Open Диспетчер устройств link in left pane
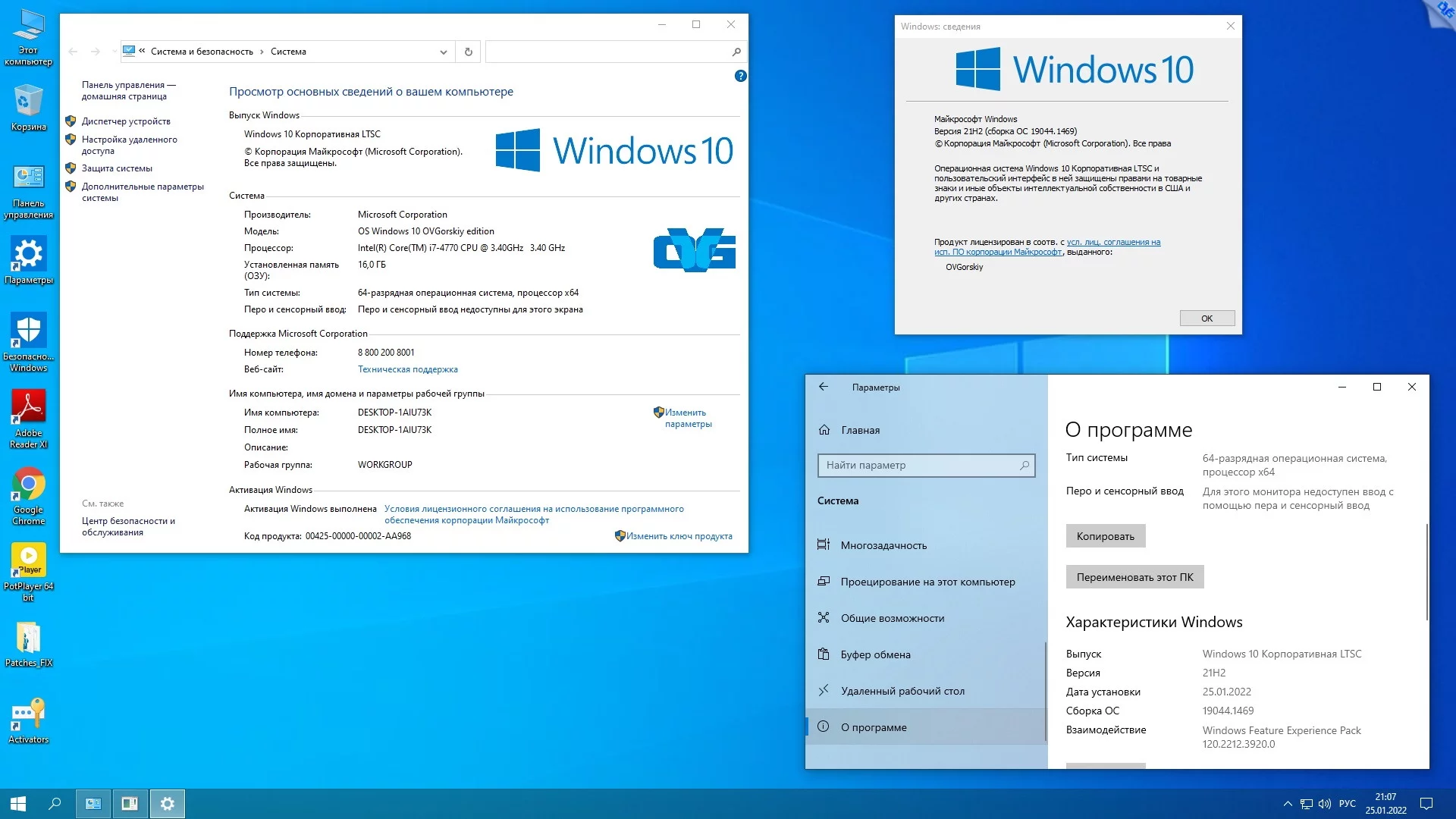The image size is (1456, 819). [126, 121]
